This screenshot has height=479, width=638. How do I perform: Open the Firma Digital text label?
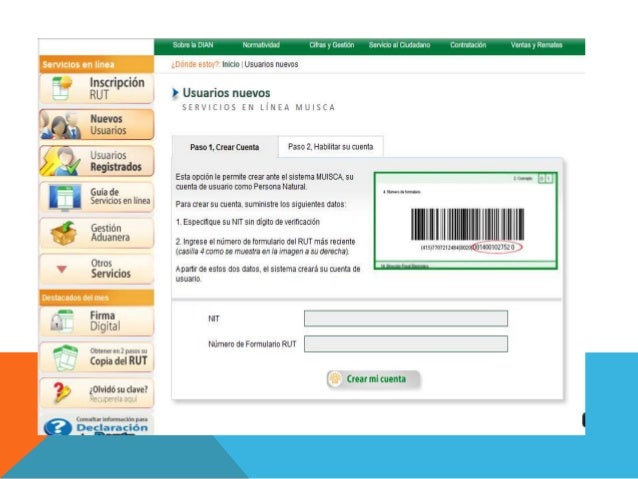coord(105,321)
